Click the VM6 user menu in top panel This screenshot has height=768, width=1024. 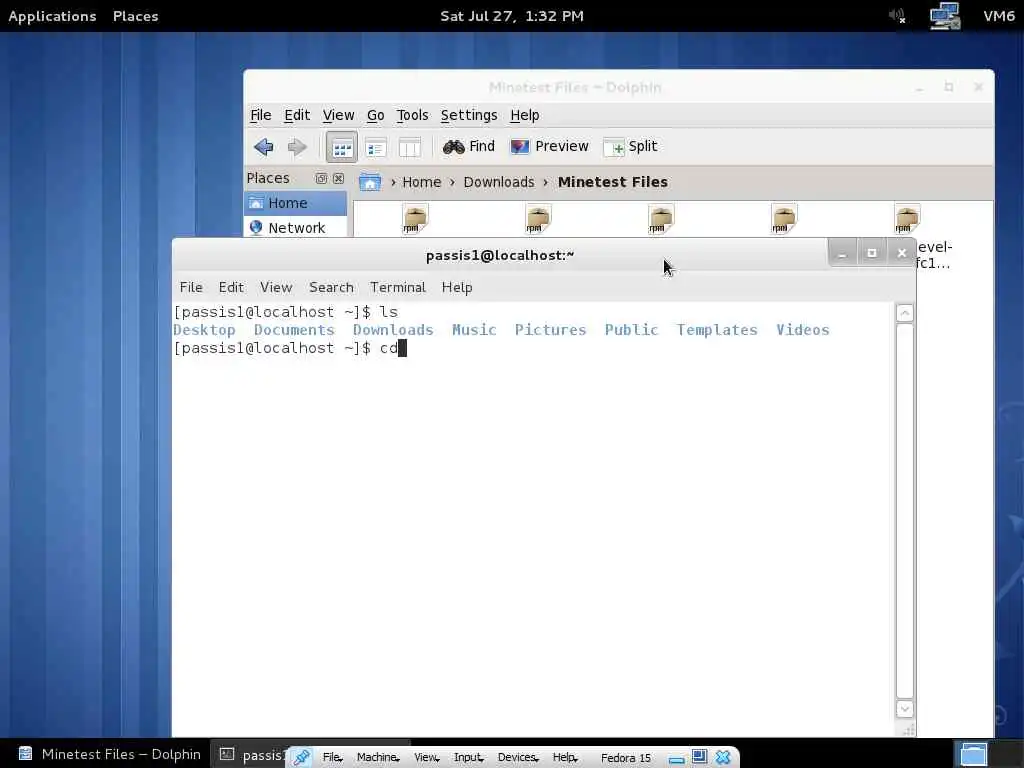point(999,16)
